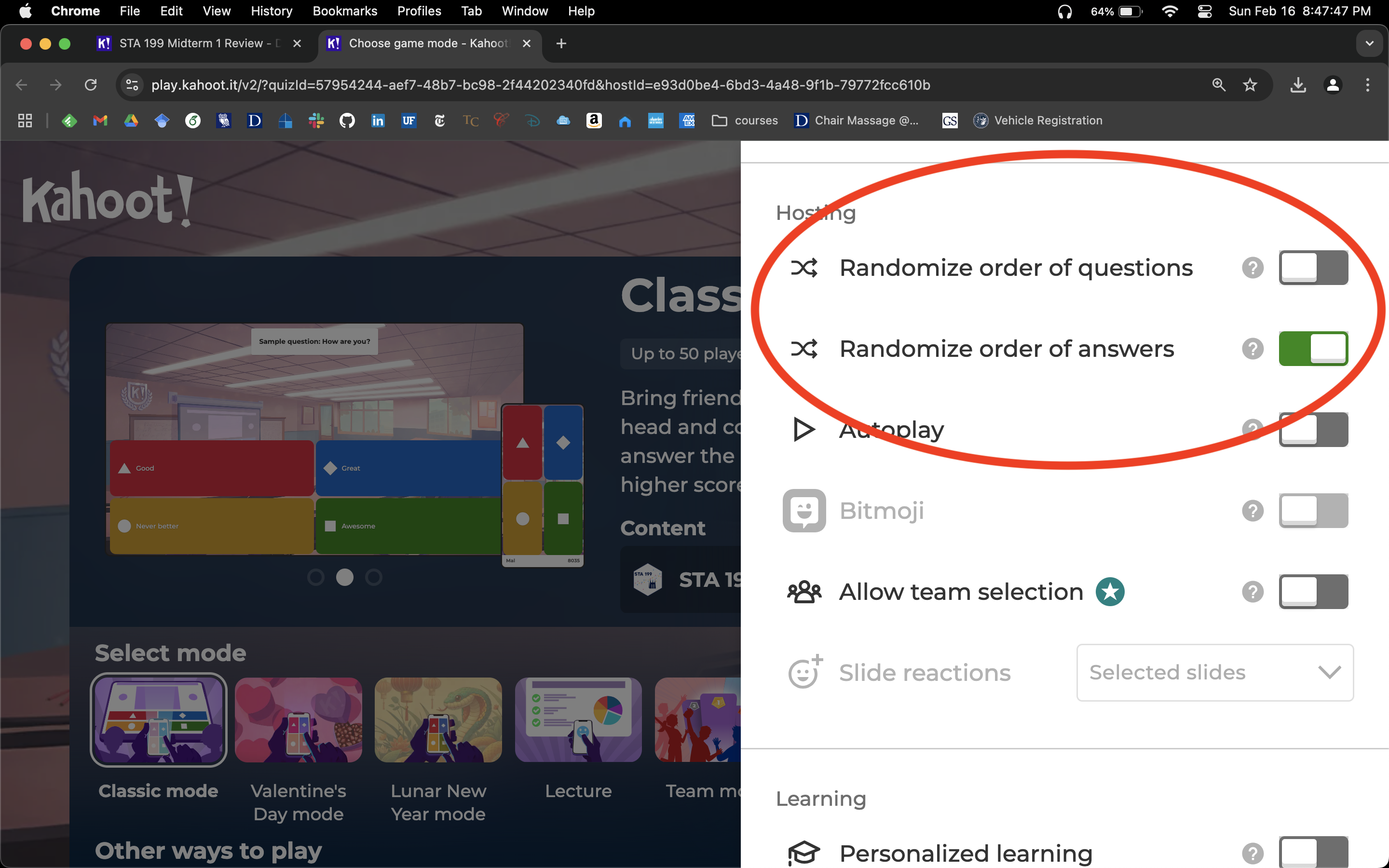Reload the Kahoot page
Screen dimensions: 1389x868
tap(91, 85)
